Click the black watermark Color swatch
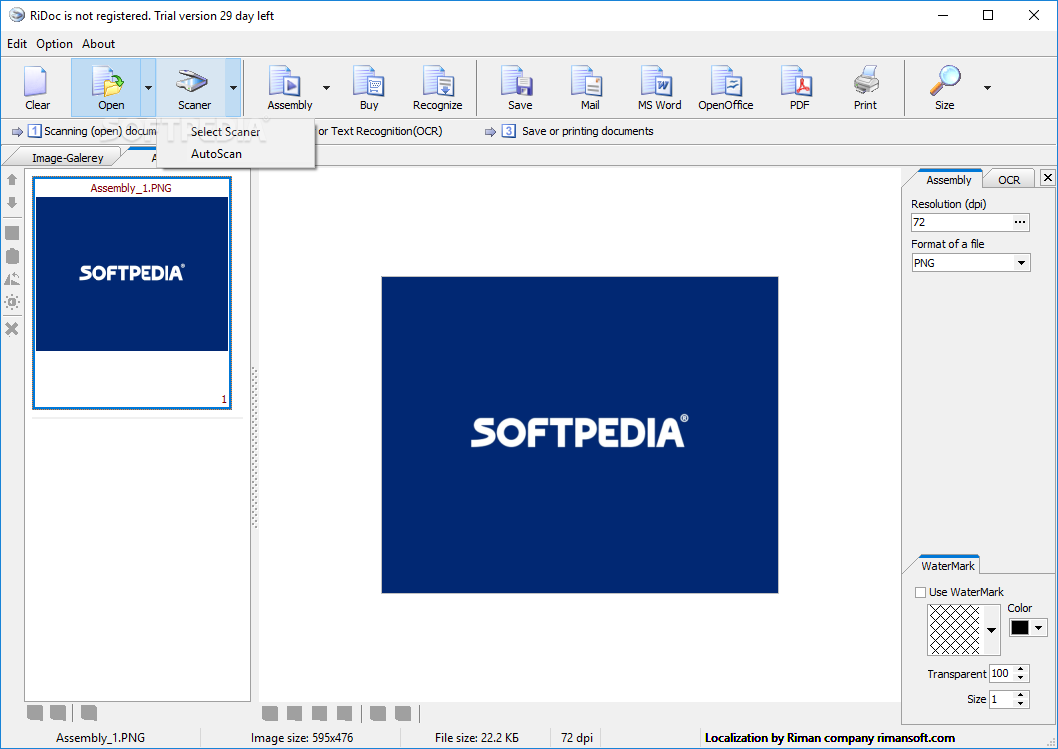Image resolution: width=1058 pixels, height=749 pixels. (x=1020, y=628)
